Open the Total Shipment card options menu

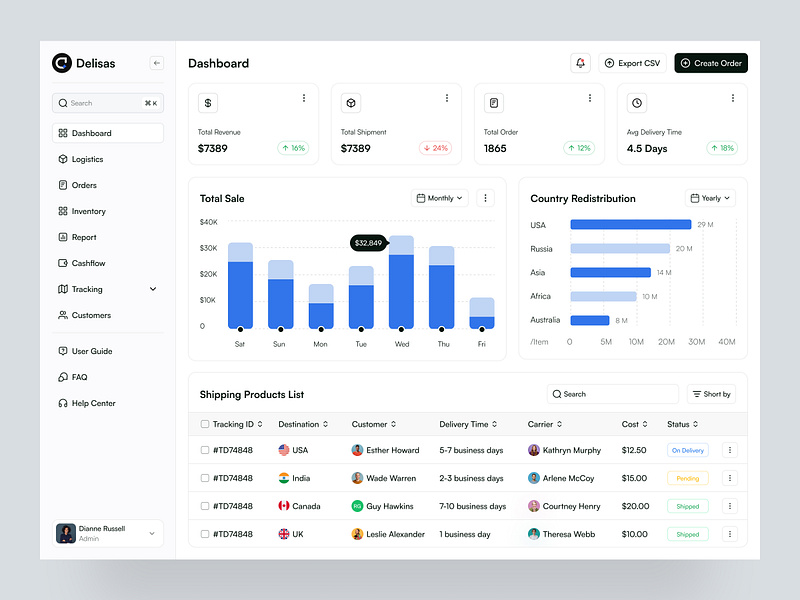point(447,97)
